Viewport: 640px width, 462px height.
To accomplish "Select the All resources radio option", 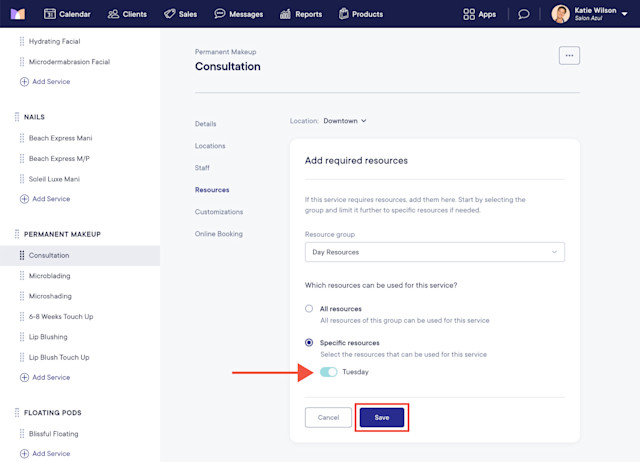I will point(309,309).
